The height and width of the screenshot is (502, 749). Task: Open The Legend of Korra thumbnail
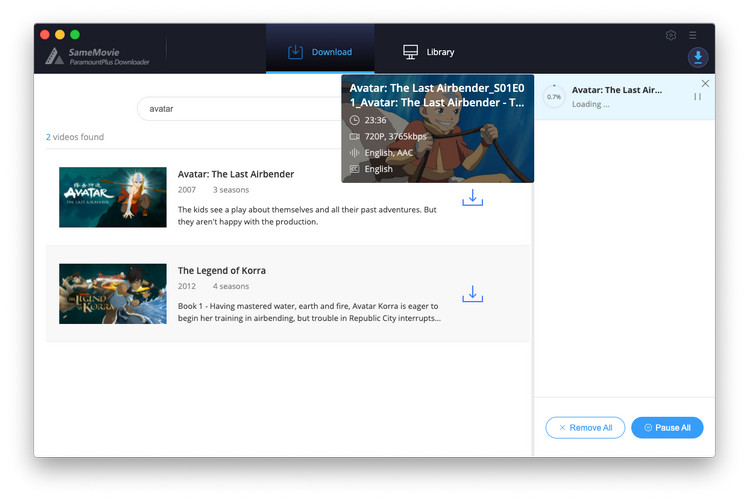tap(113, 294)
